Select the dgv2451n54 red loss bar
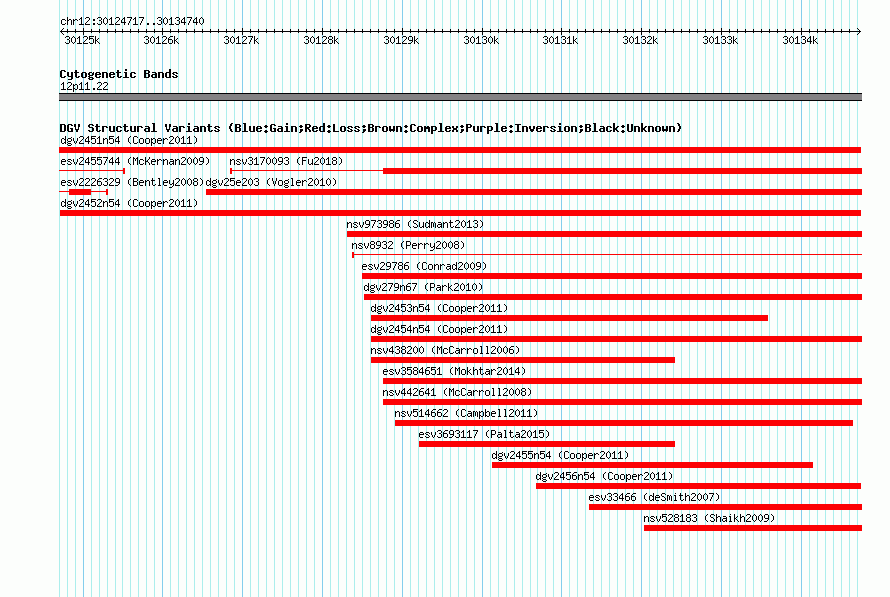Image resolution: width=890 pixels, height=597 pixels. tap(460, 150)
